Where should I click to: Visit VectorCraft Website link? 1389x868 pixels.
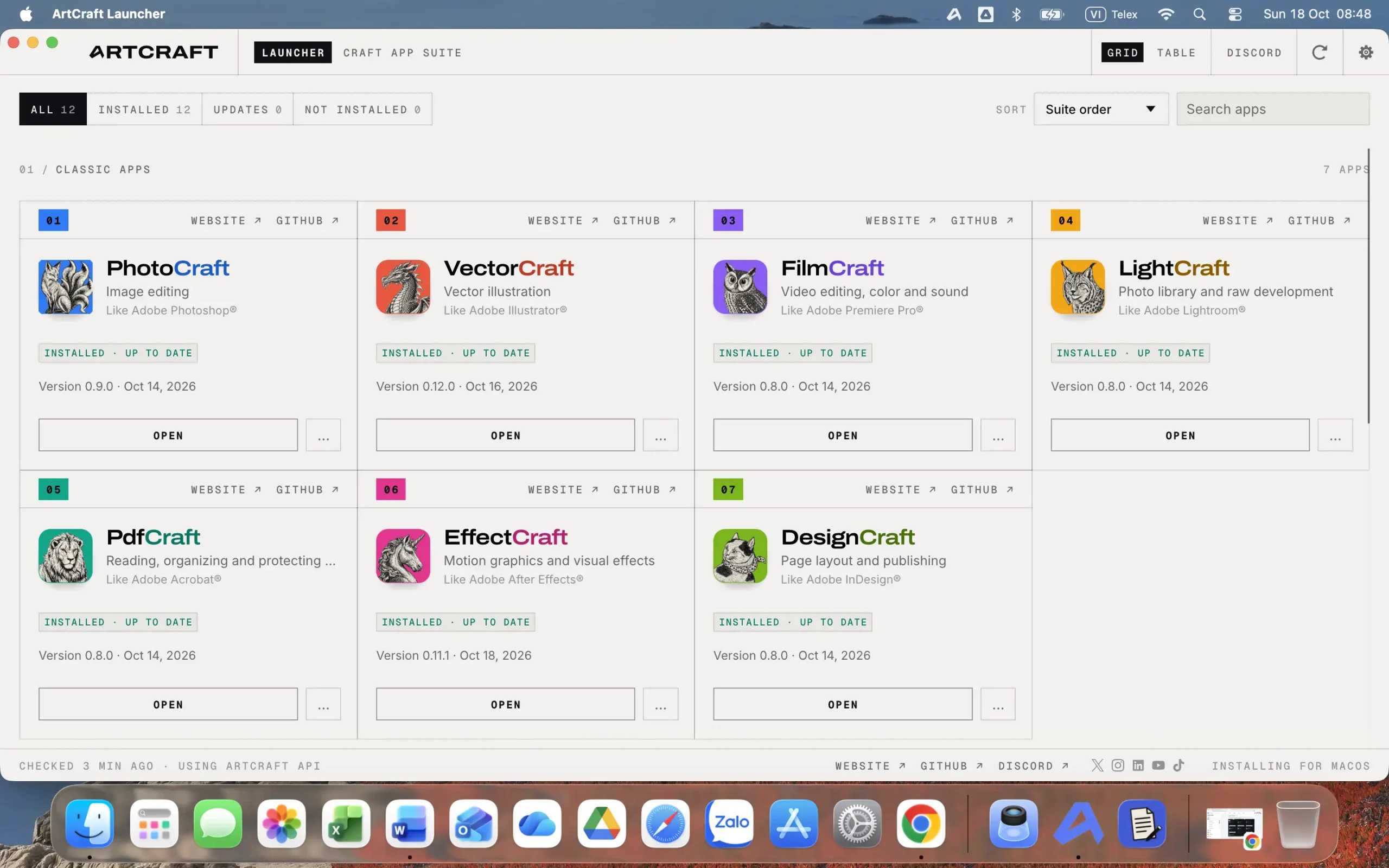[563, 220]
